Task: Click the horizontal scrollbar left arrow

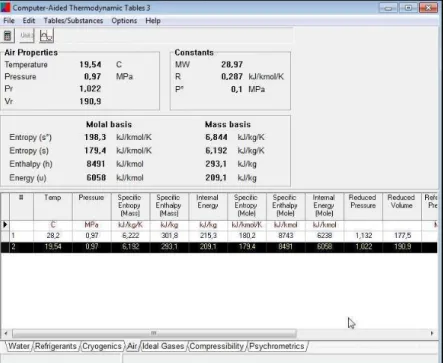Action: (x=6, y=333)
